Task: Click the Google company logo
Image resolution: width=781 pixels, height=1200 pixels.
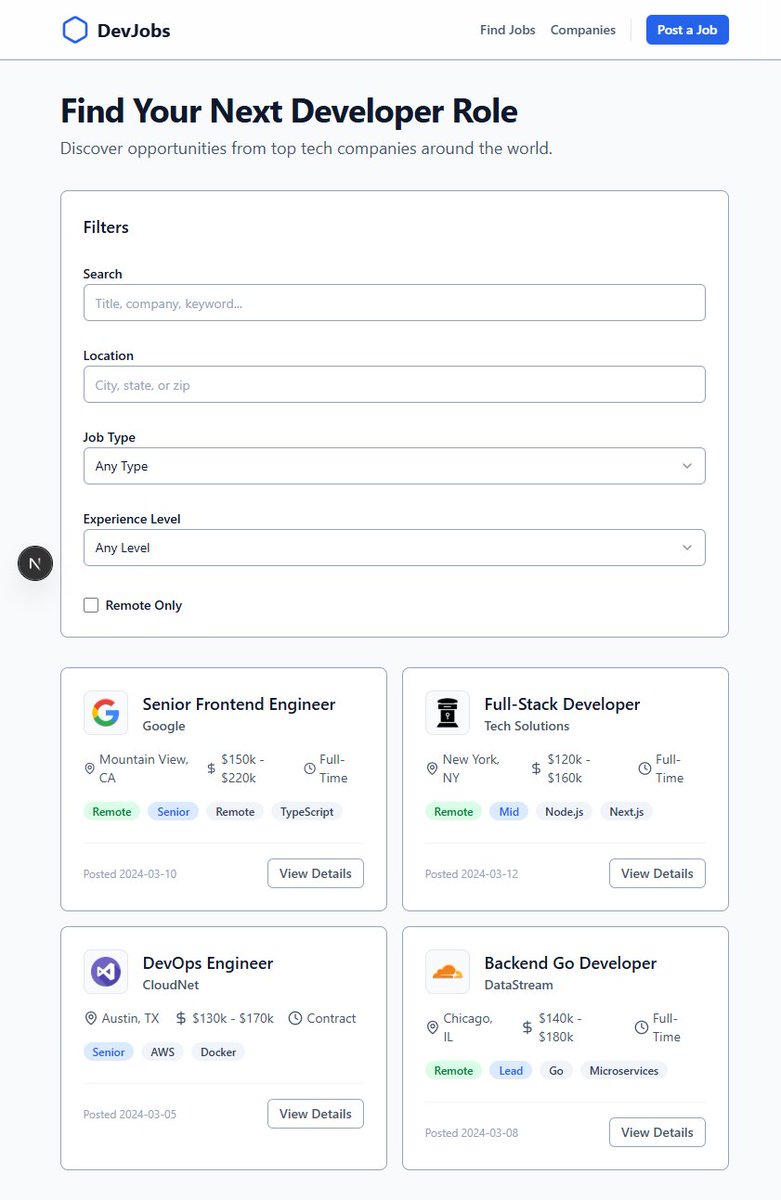Action: [x=106, y=713]
